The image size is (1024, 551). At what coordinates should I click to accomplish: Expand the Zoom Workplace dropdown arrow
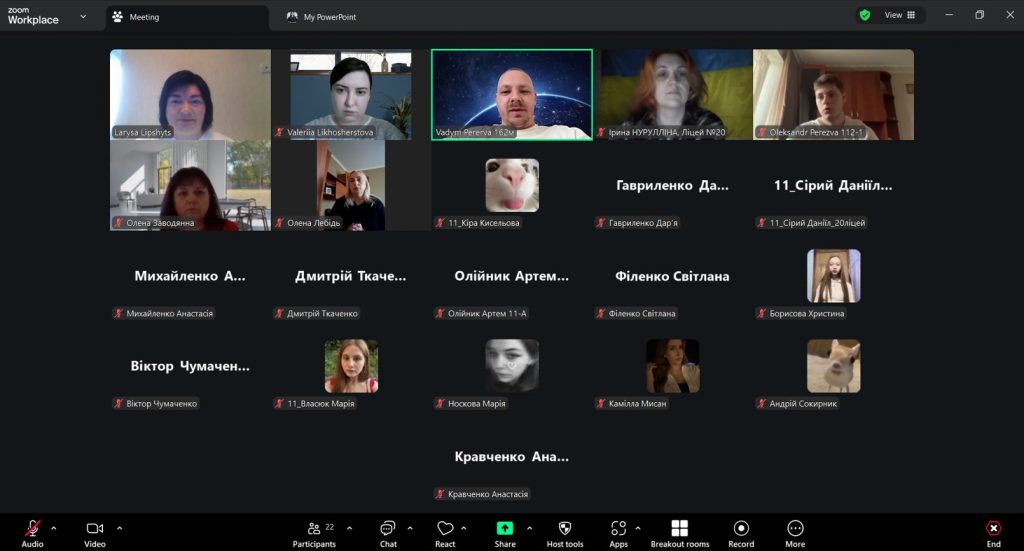[x=83, y=16]
